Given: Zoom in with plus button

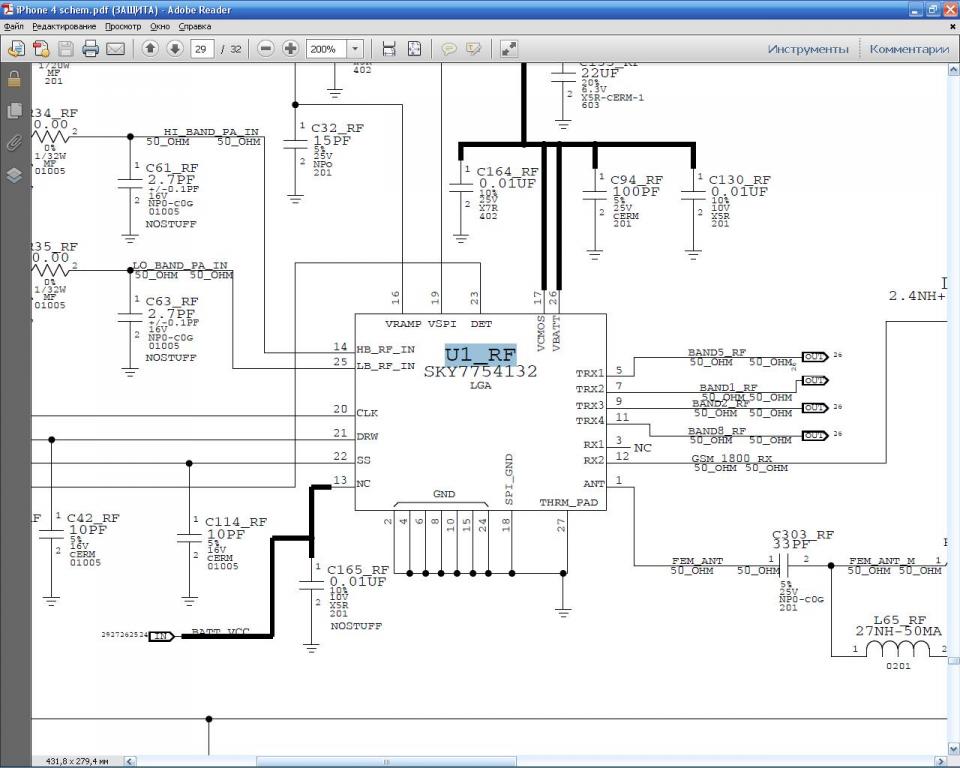Looking at the screenshot, I should pos(290,48).
